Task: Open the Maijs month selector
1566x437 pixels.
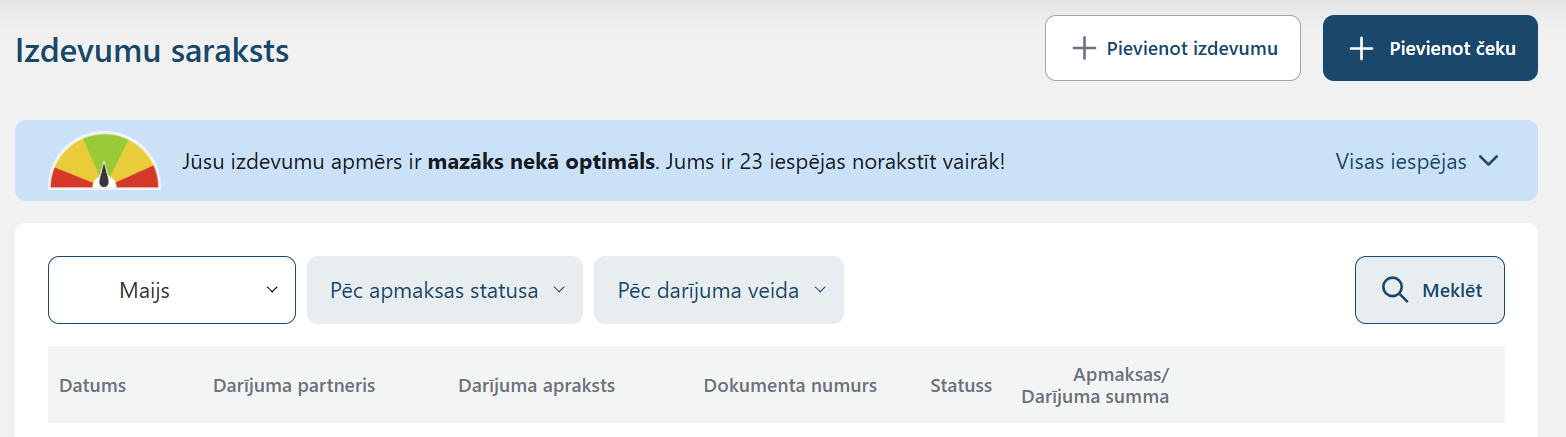Action: click(x=172, y=290)
